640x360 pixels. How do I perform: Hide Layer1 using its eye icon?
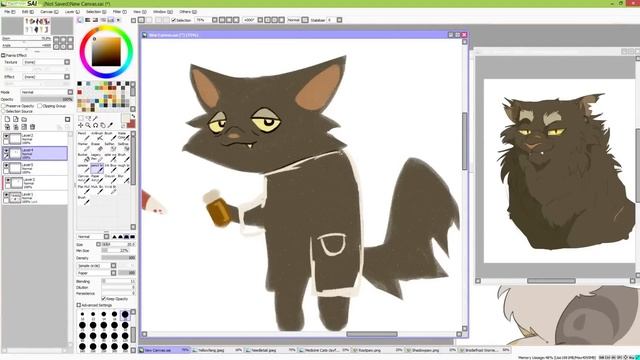(6, 195)
